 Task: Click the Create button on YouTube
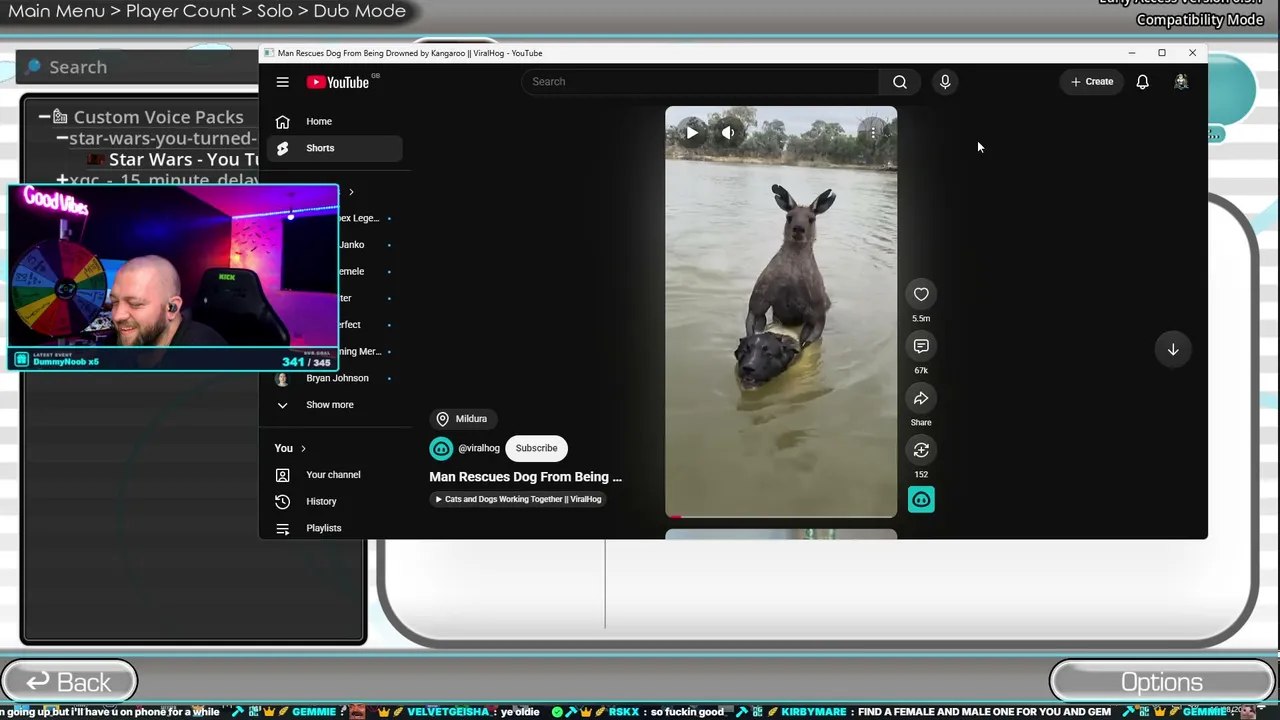pyautogui.click(x=1092, y=82)
